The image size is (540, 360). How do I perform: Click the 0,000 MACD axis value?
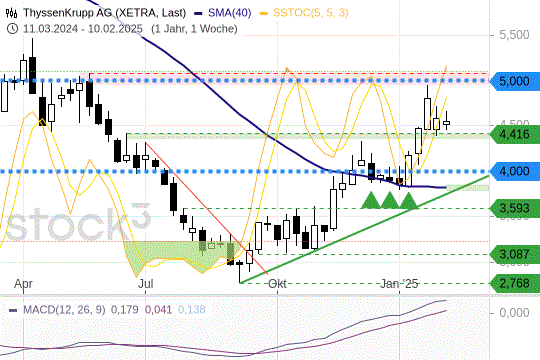tap(514, 313)
